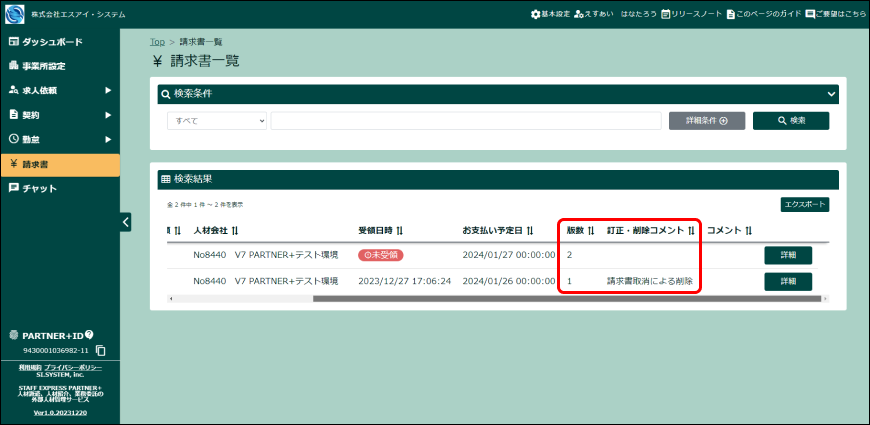Click the 詳細条件 button
The image size is (870, 425).
707,121
